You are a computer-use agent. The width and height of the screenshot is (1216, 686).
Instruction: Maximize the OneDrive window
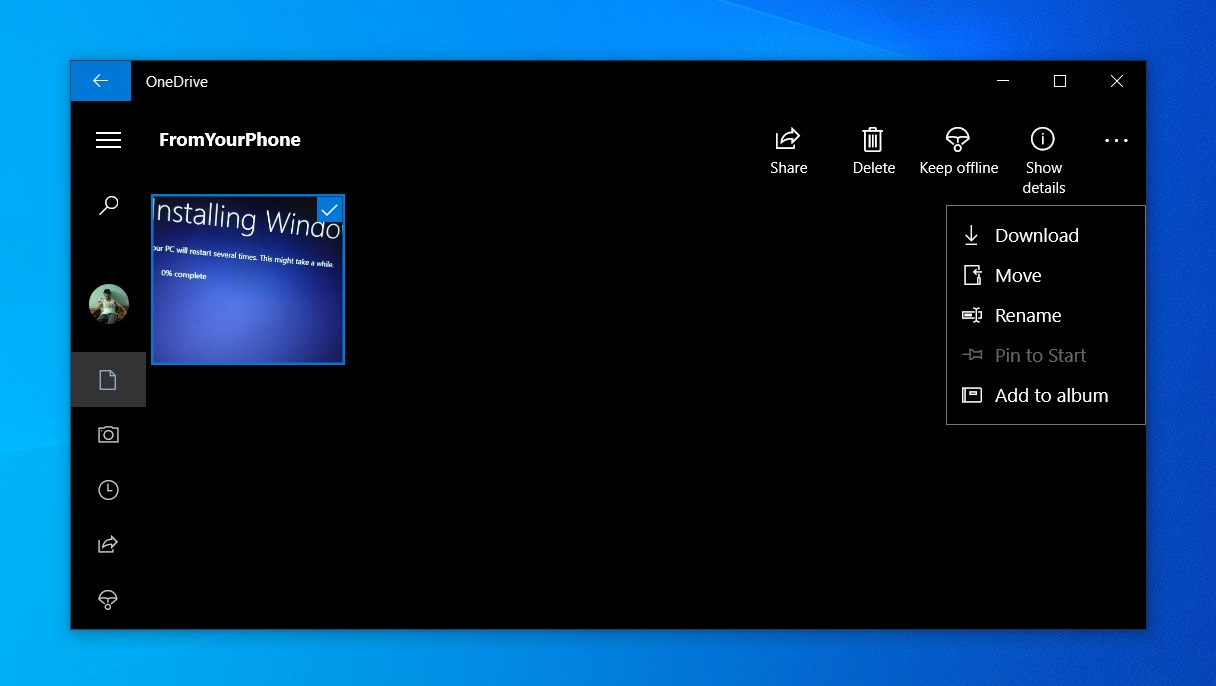click(1060, 81)
